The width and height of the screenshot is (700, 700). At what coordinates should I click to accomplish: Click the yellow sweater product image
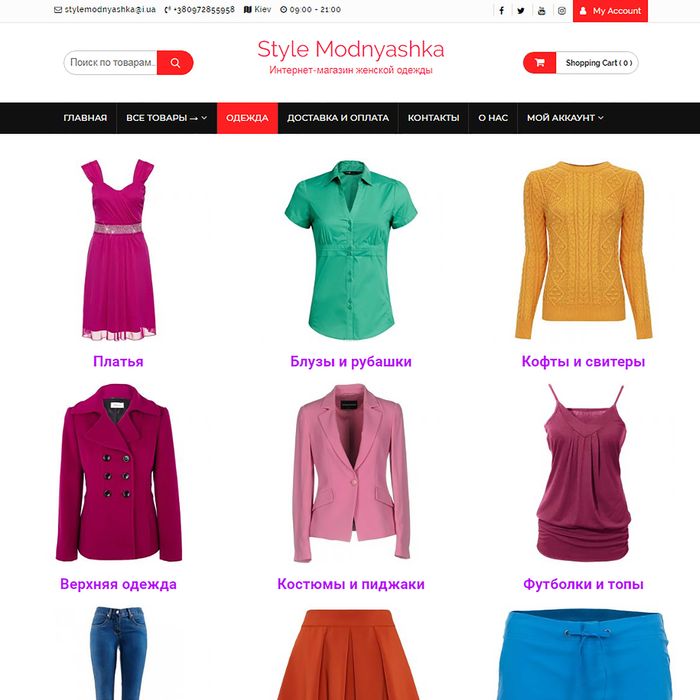click(x=583, y=250)
